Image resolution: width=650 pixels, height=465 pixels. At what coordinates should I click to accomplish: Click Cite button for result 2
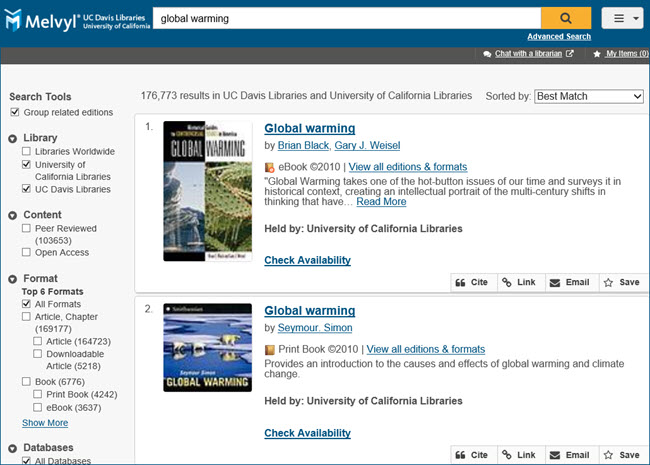[x=472, y=455]
